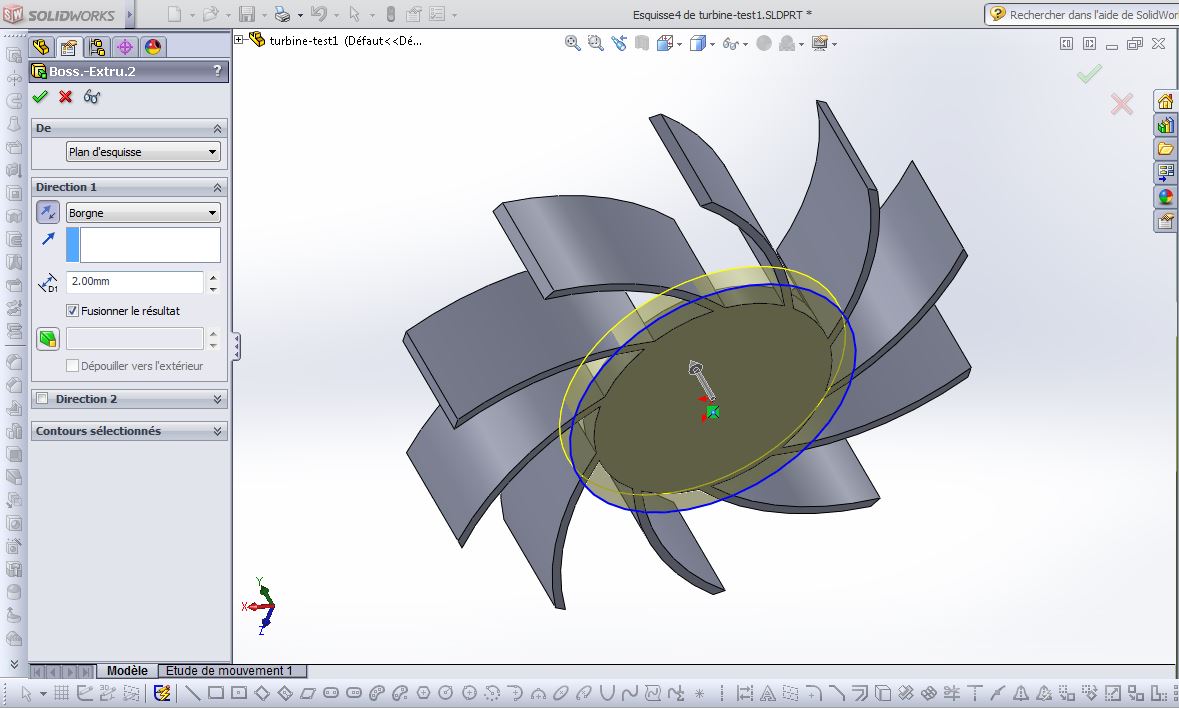The height and width of the screenshot is (709, 1179).
Task: Confirm sketch with corner green checkmark
Action: [1089, 74]
